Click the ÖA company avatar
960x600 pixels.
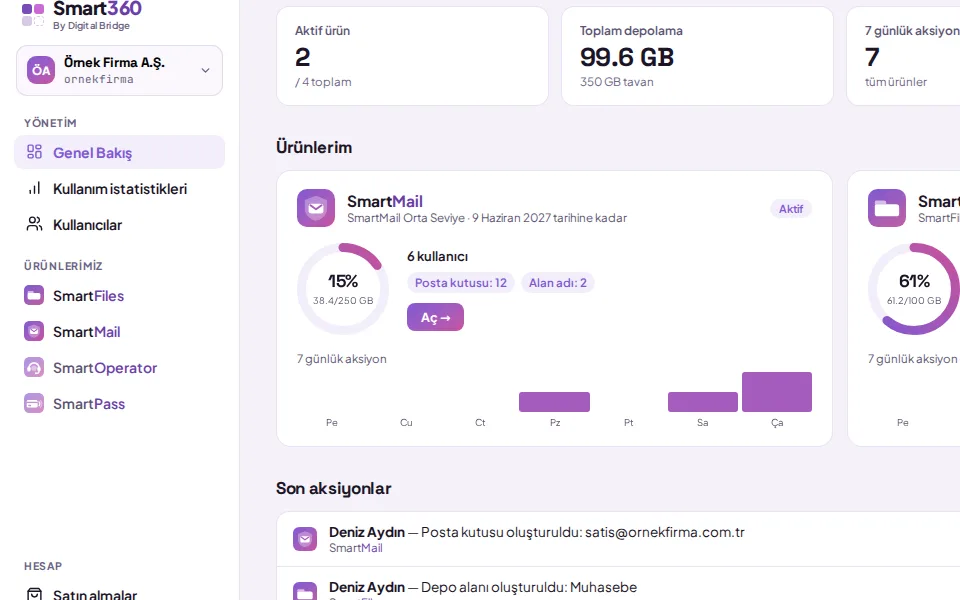(x=41, y=70)
